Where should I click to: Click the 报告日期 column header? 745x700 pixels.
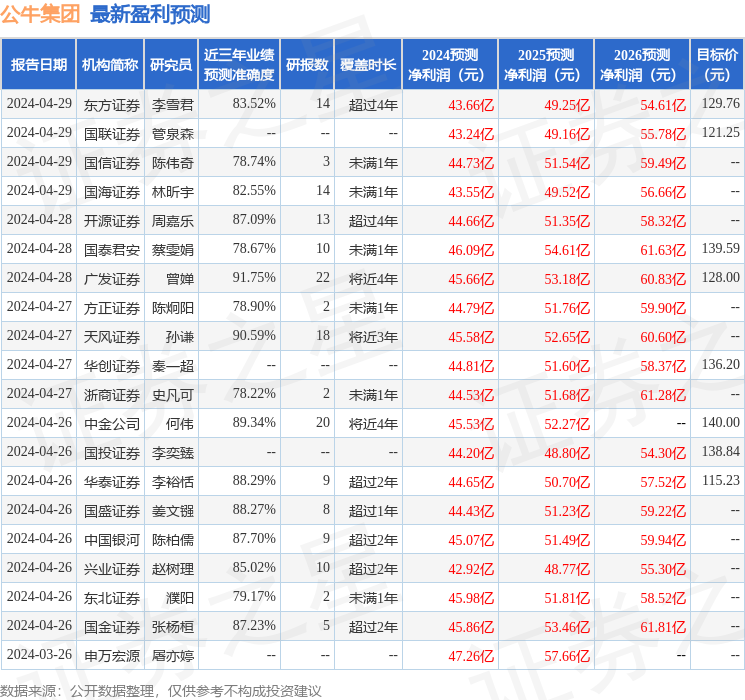coord(38,65)
